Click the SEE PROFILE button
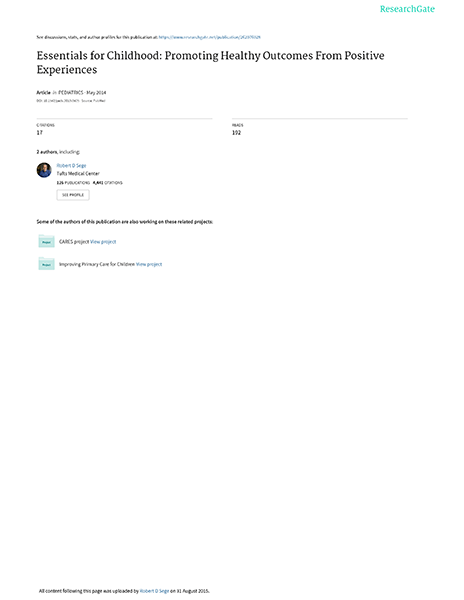Screen dimensions: 464x600 pyautogui.click(x=73, y=195)
